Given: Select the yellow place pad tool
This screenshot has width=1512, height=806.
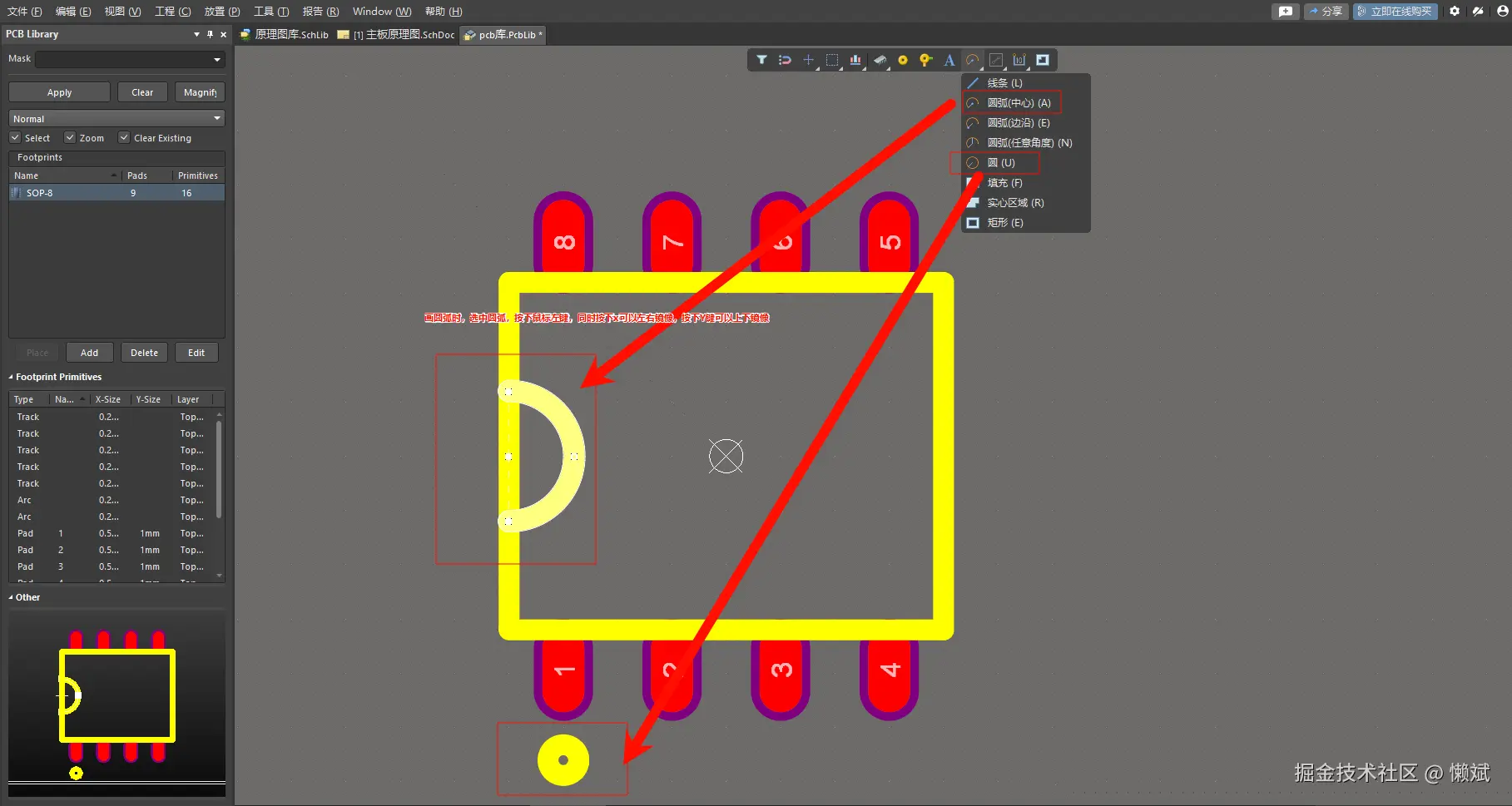Looking at the screenshot, I should 903,60.
